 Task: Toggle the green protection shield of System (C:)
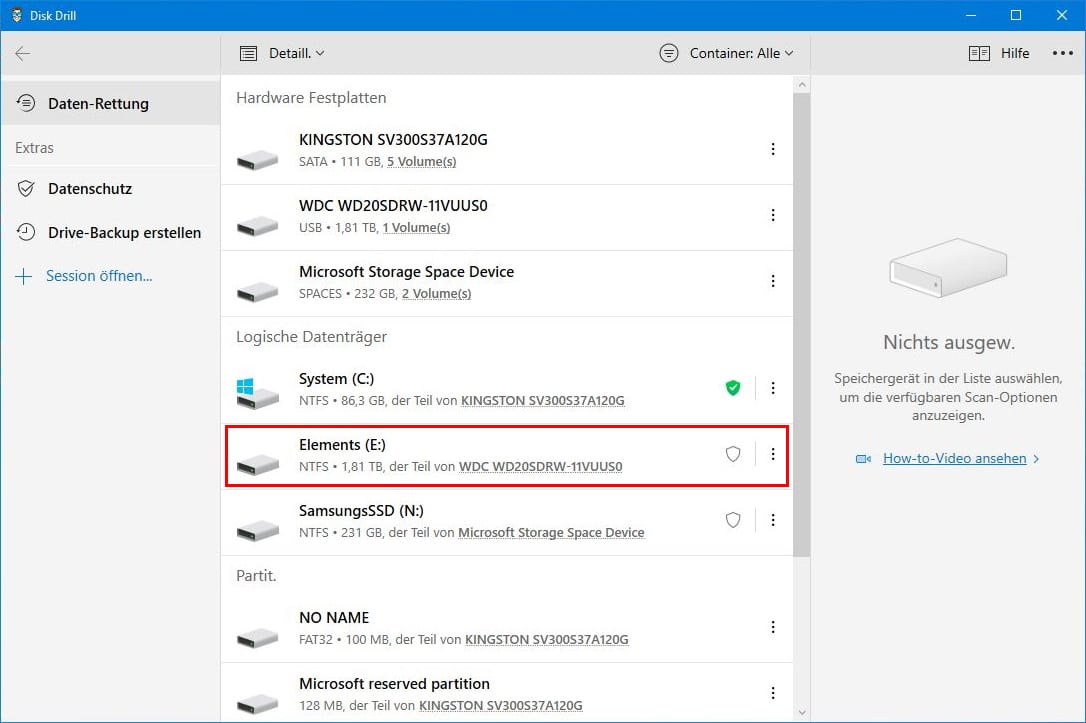[x=733, y=388]
